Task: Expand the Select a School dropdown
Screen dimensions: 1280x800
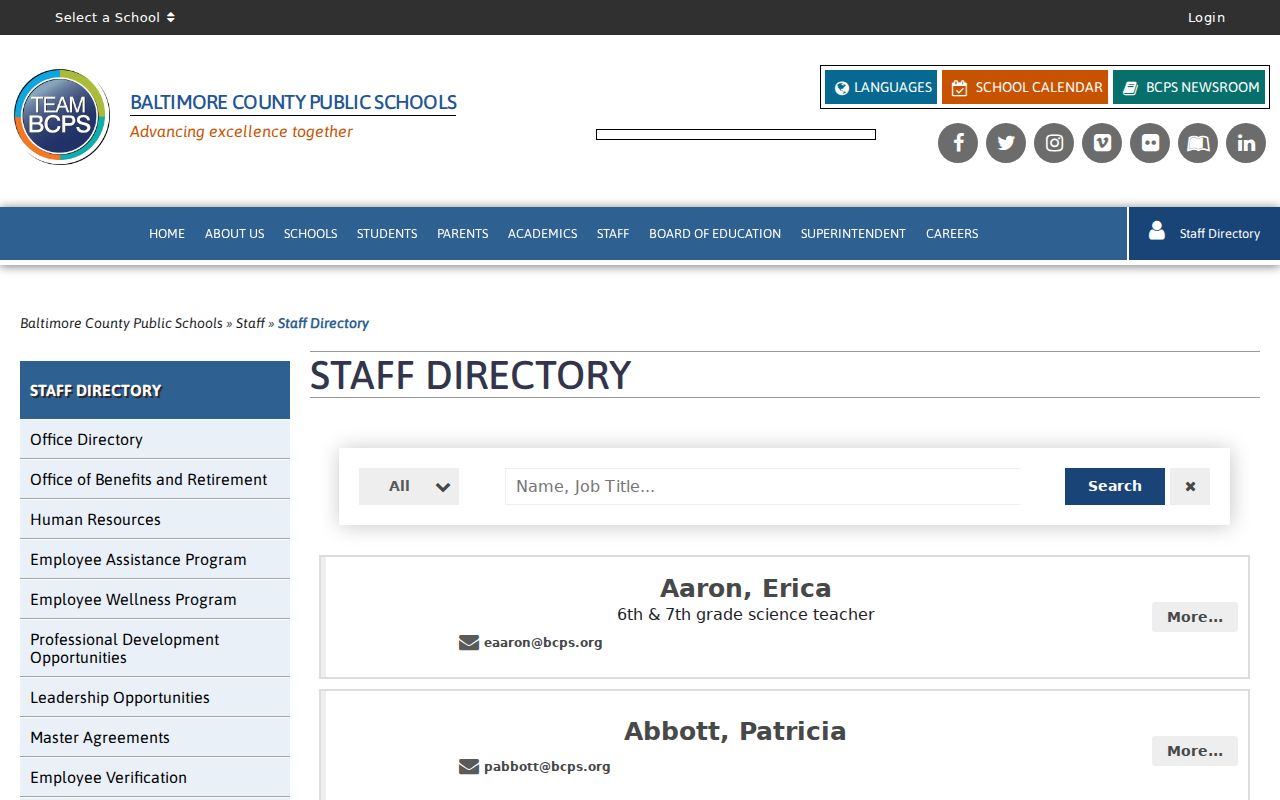Action: coord(115,17)
